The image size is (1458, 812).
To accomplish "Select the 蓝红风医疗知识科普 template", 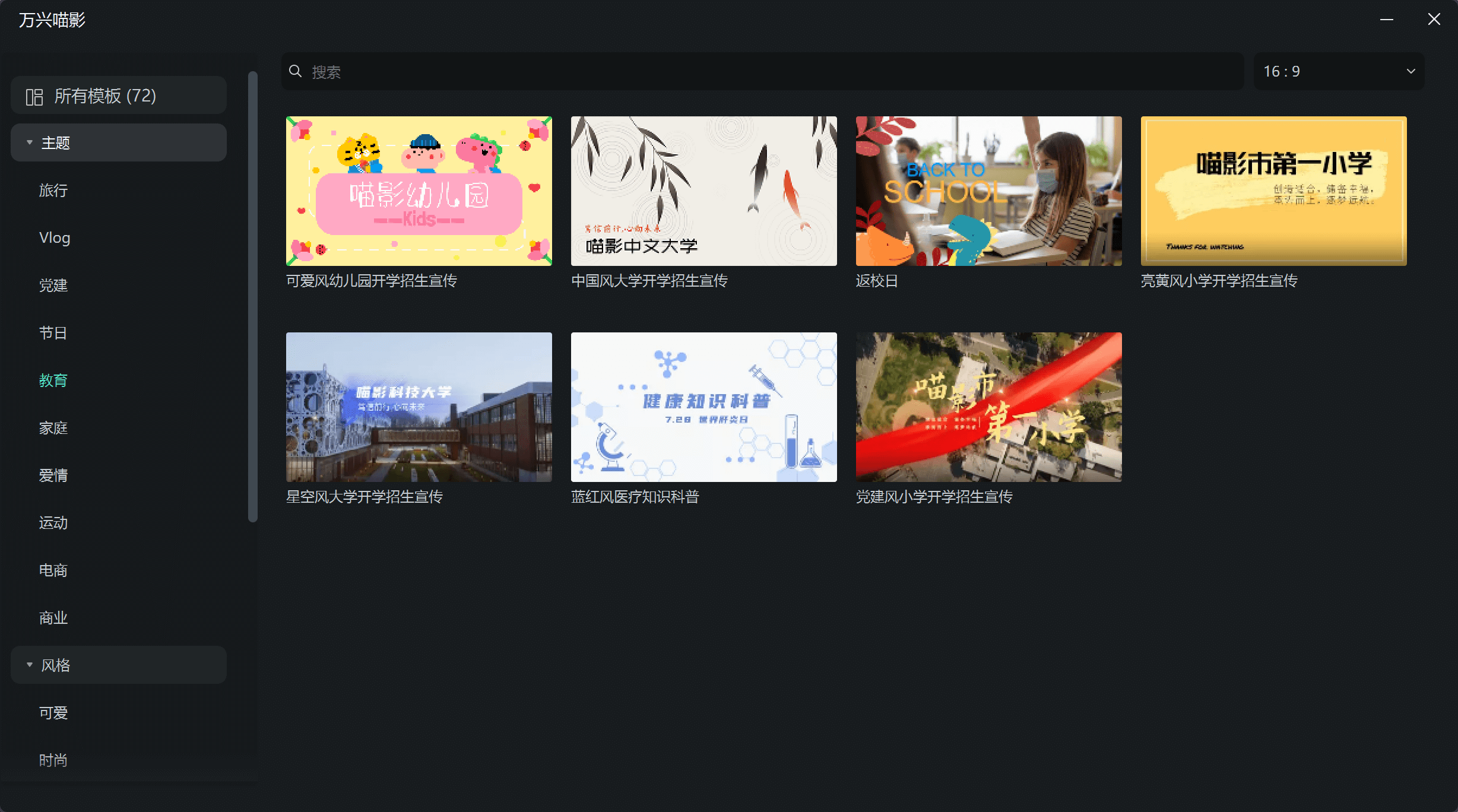I will (703, 407).
